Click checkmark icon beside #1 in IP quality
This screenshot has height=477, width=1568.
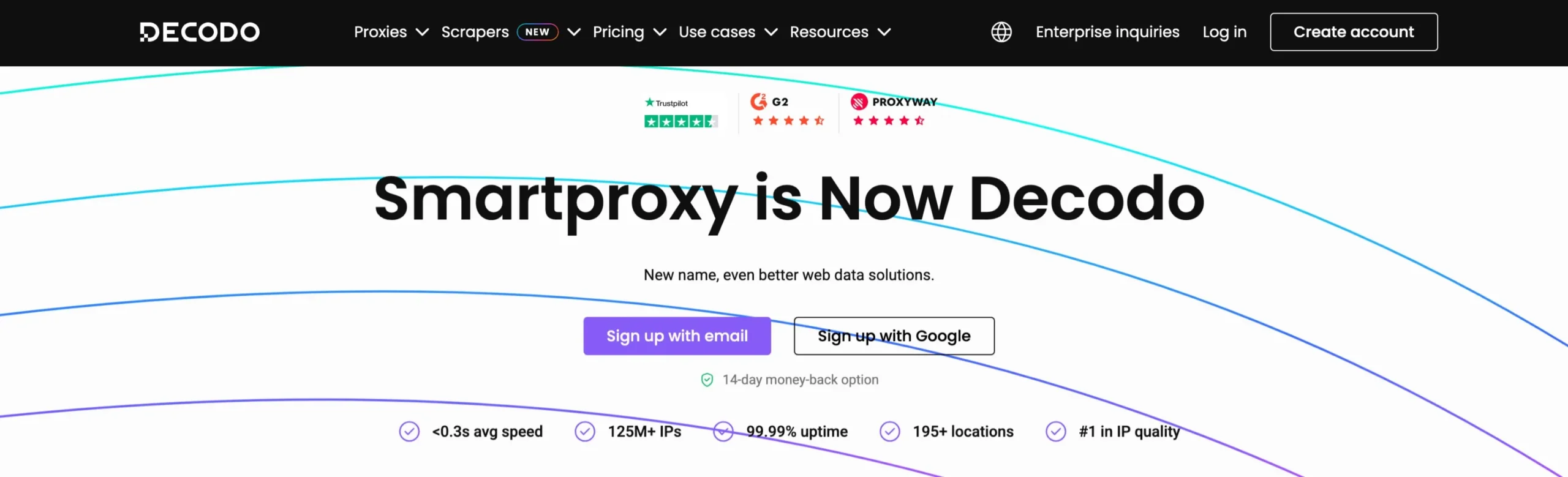pyautogui.click(x=1056, y=432)
